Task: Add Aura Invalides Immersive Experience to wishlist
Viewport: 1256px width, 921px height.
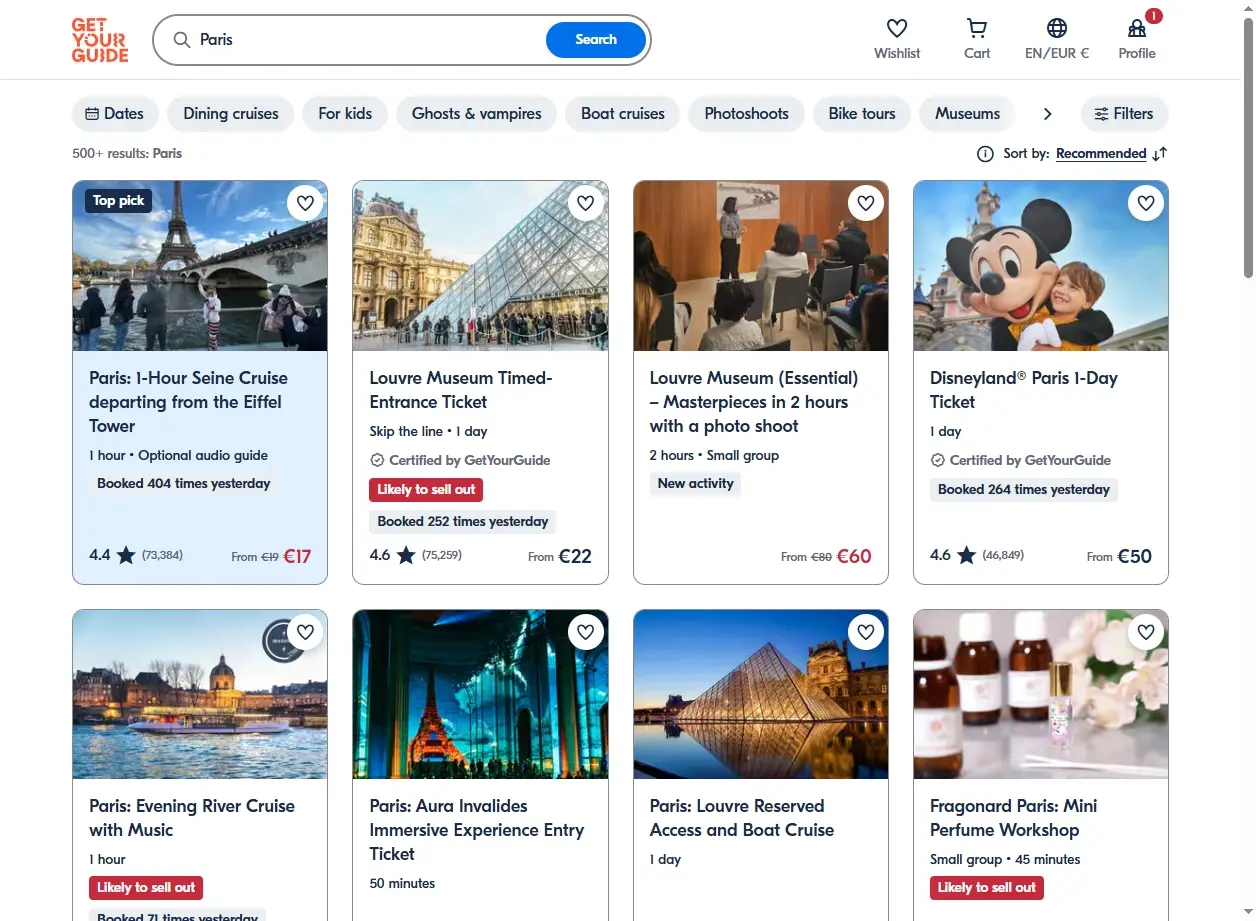Action: (x=586, y=632)
